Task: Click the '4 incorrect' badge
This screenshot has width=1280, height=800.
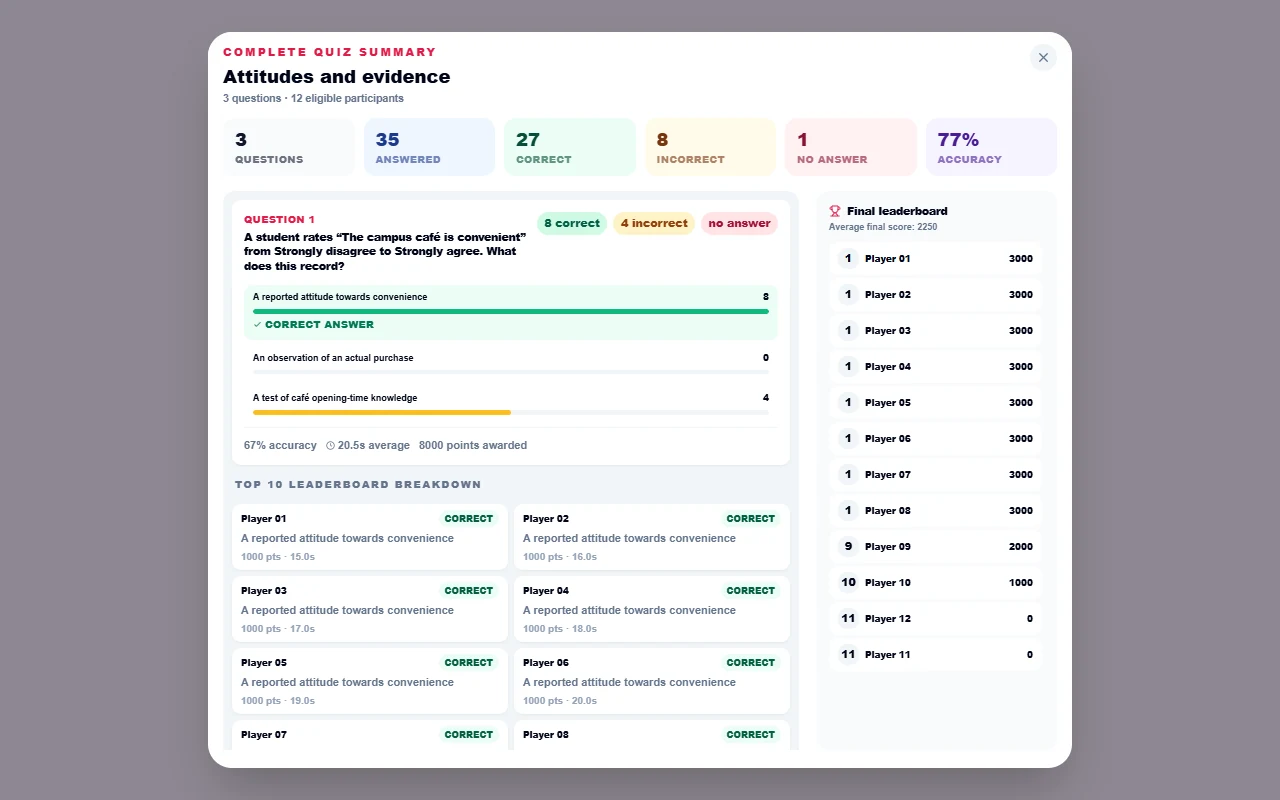Action: click(x=654, y=223)
